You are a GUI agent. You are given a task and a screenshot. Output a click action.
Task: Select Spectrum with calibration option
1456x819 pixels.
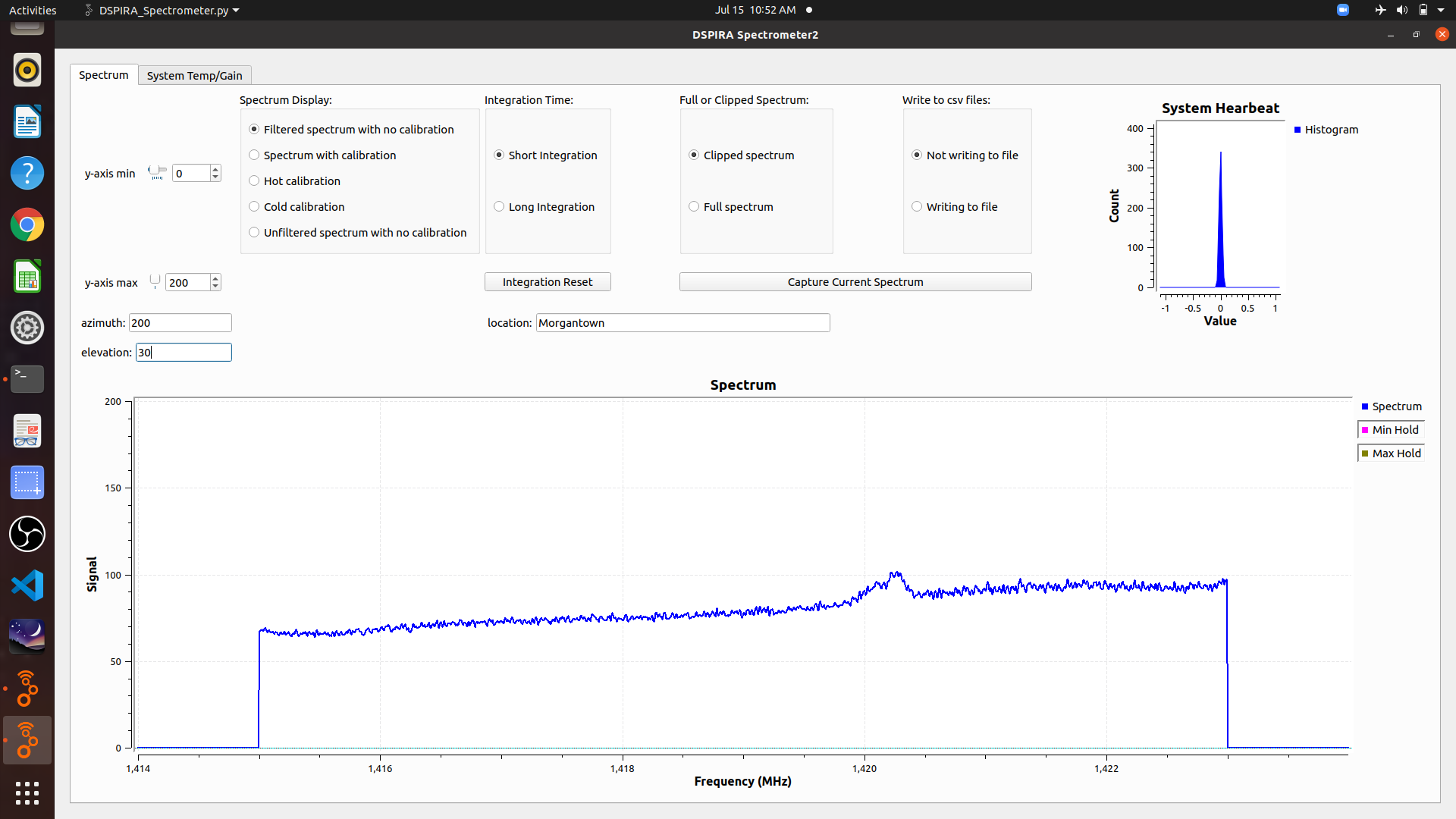323,155
